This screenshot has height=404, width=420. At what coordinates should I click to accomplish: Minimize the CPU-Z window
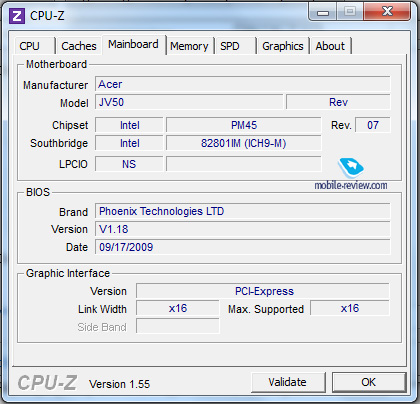tap(323, 12)
